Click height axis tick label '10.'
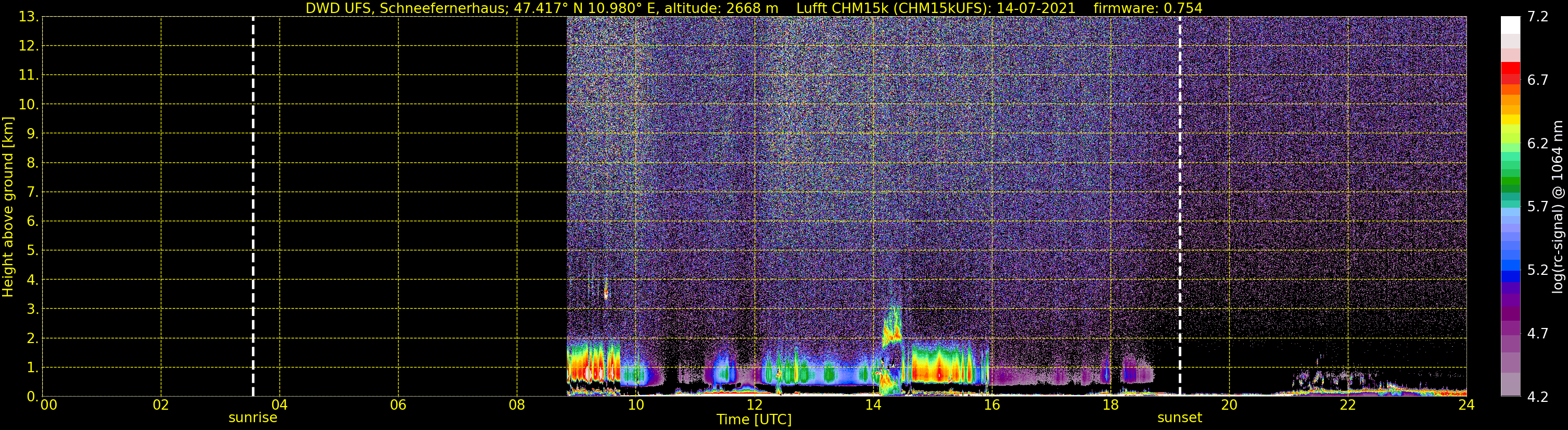Screen dimensions: 1568x430 (29, 105)
